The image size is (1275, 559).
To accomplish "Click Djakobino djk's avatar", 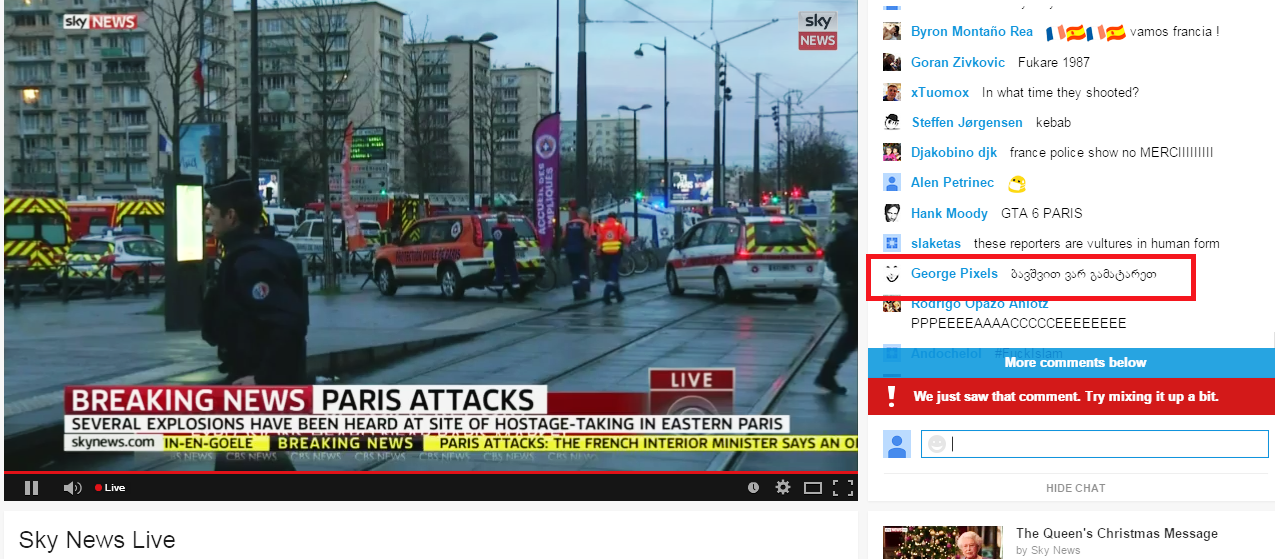I will (x=892, y=153).
